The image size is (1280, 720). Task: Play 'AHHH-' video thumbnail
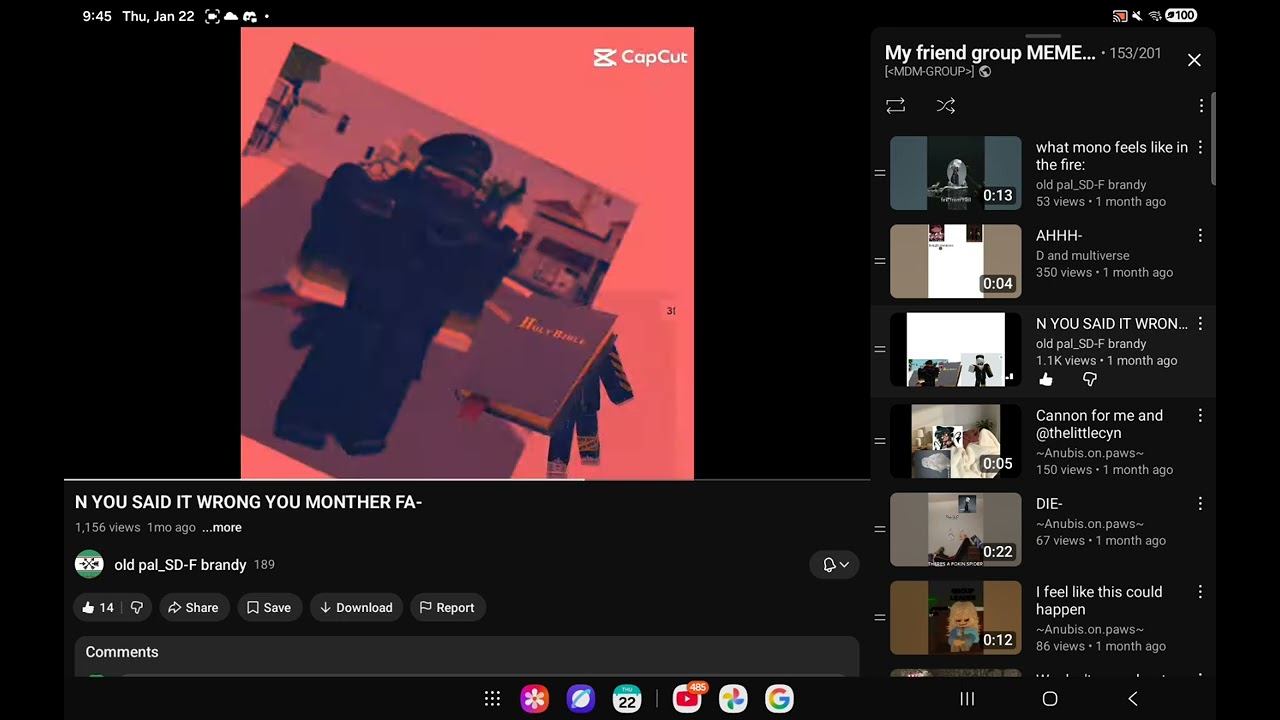(x=956, y=261)
